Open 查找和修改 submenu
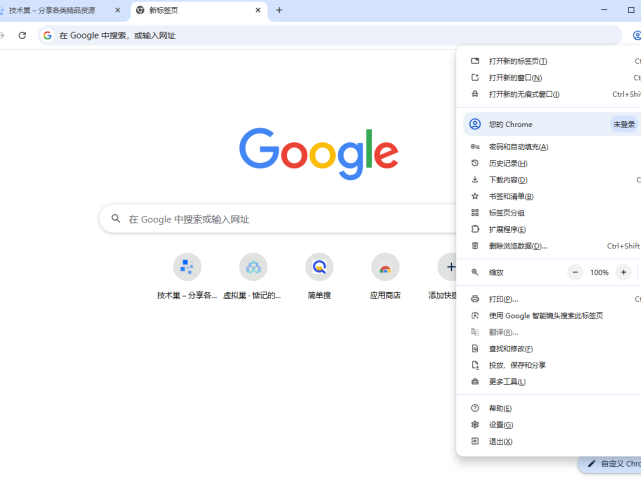Image resolution: width=641 pixels, height=480 pixels. pos(549,349)
